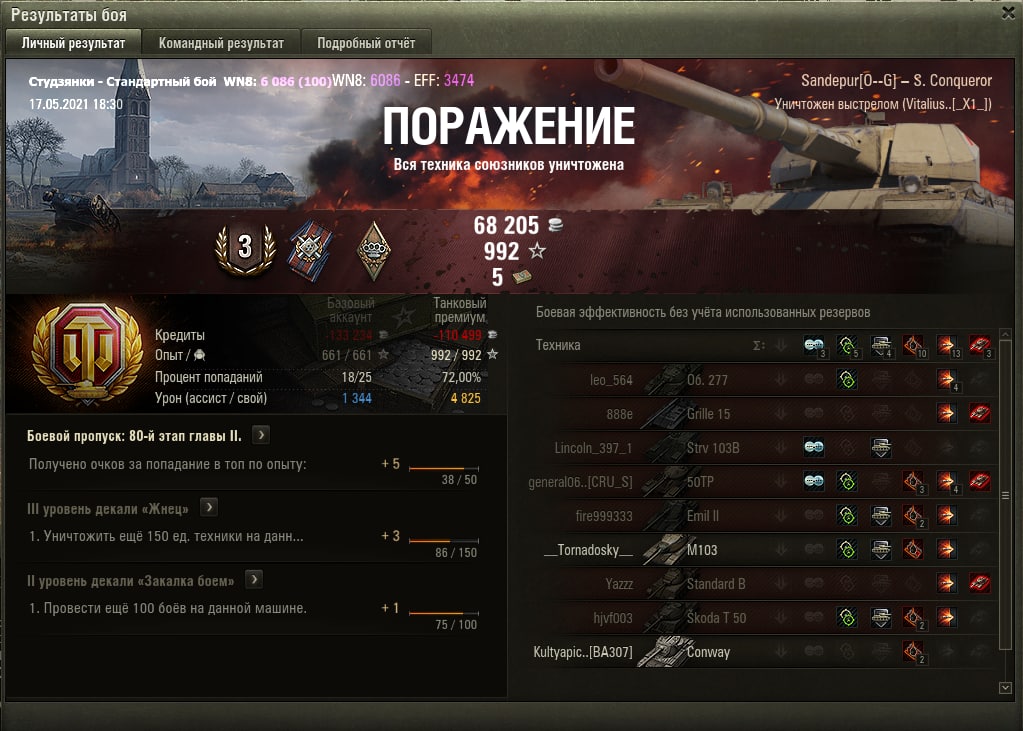The width and height of the screenshot is (1023, 731).
Task: Click the blocked-damage icon in the 50TP row
Action: 913,482
